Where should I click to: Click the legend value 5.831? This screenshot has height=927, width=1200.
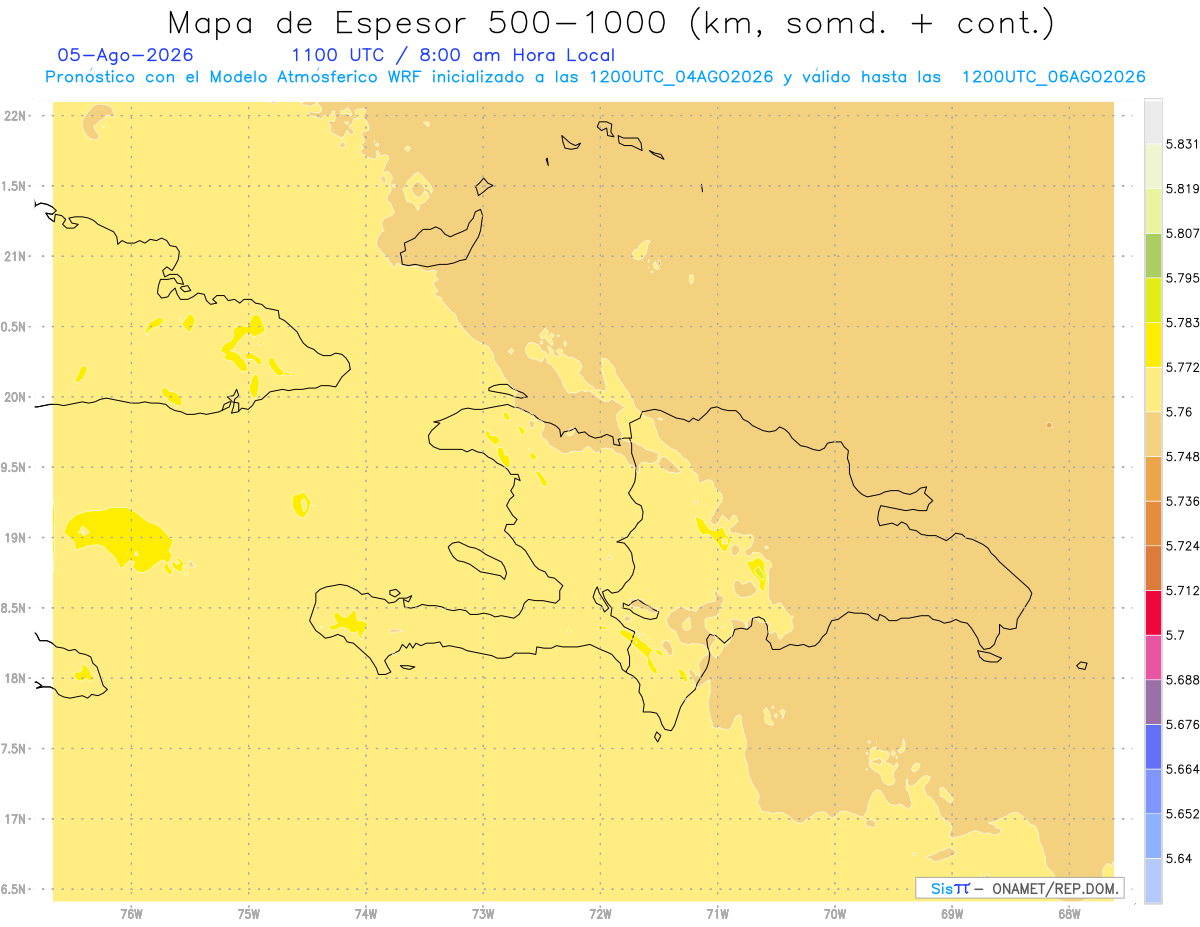(x=1183, y=144)
